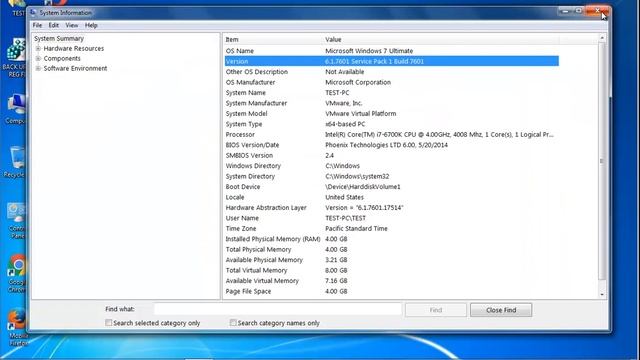640x360 pixels.
Task: Select the System Directory row
Action: [391, 176]
